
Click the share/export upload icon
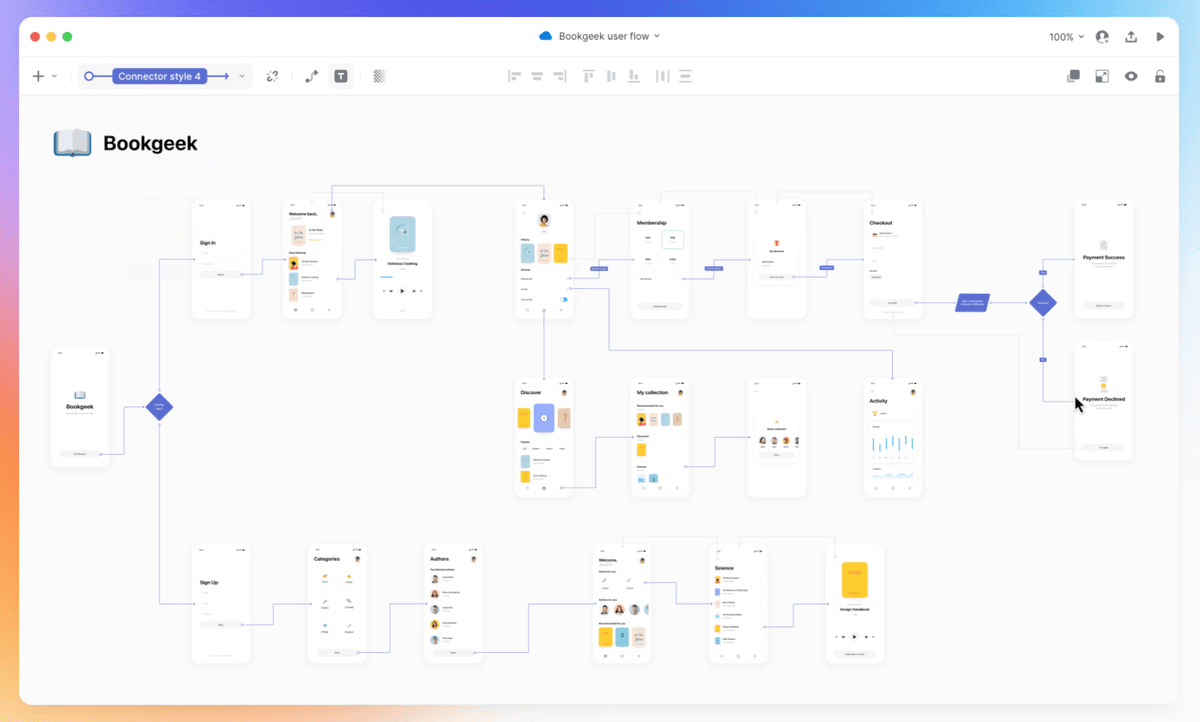point(1131,37)
